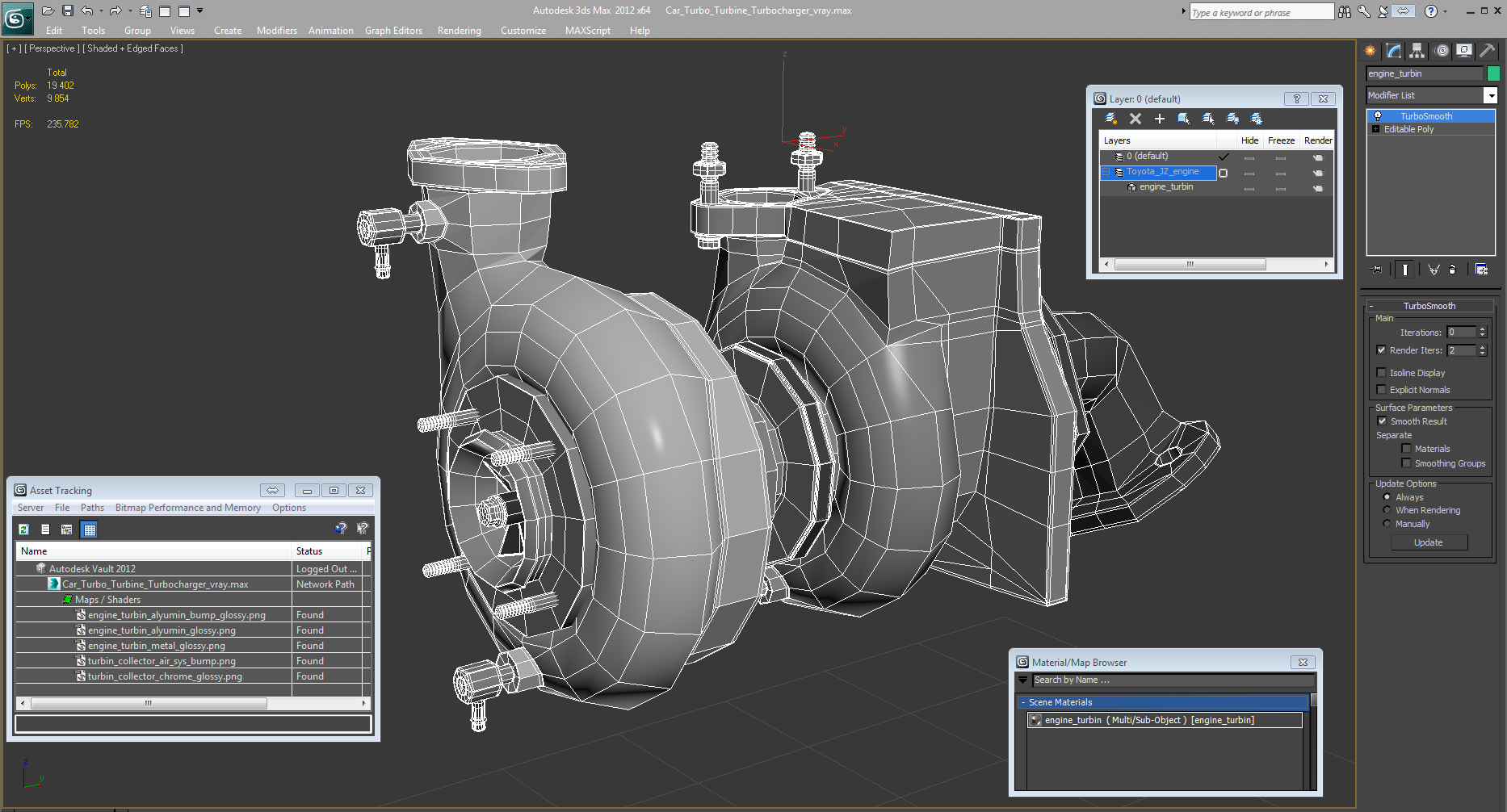This screenshot has height=812, width=1507.
Task: Open the Hierarchy command panel tab
Action: point(1417,51)
